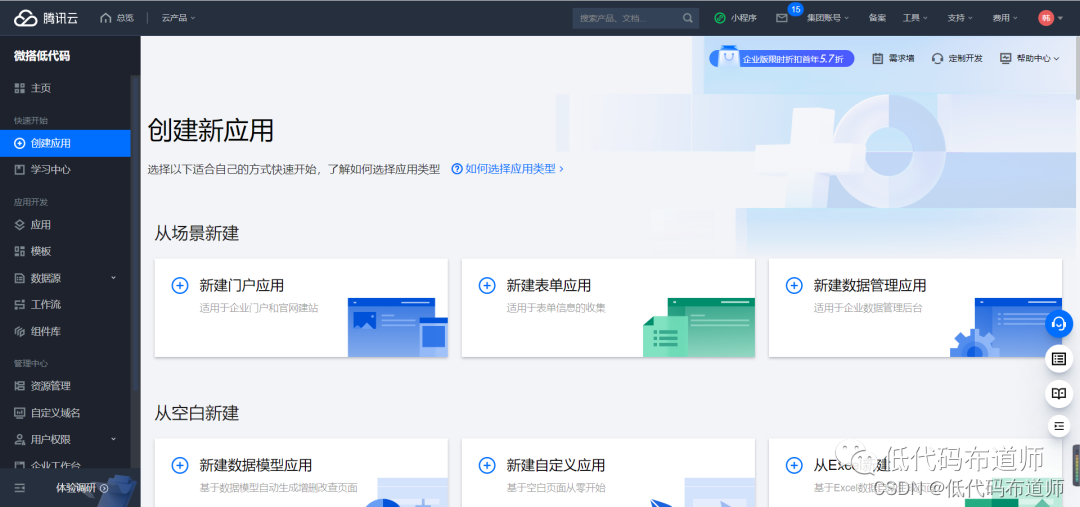Click the plus icon on 新建表单应用
Viewport: 1080px width, 507px height.
pyautogui.click(x=487, y=285)
